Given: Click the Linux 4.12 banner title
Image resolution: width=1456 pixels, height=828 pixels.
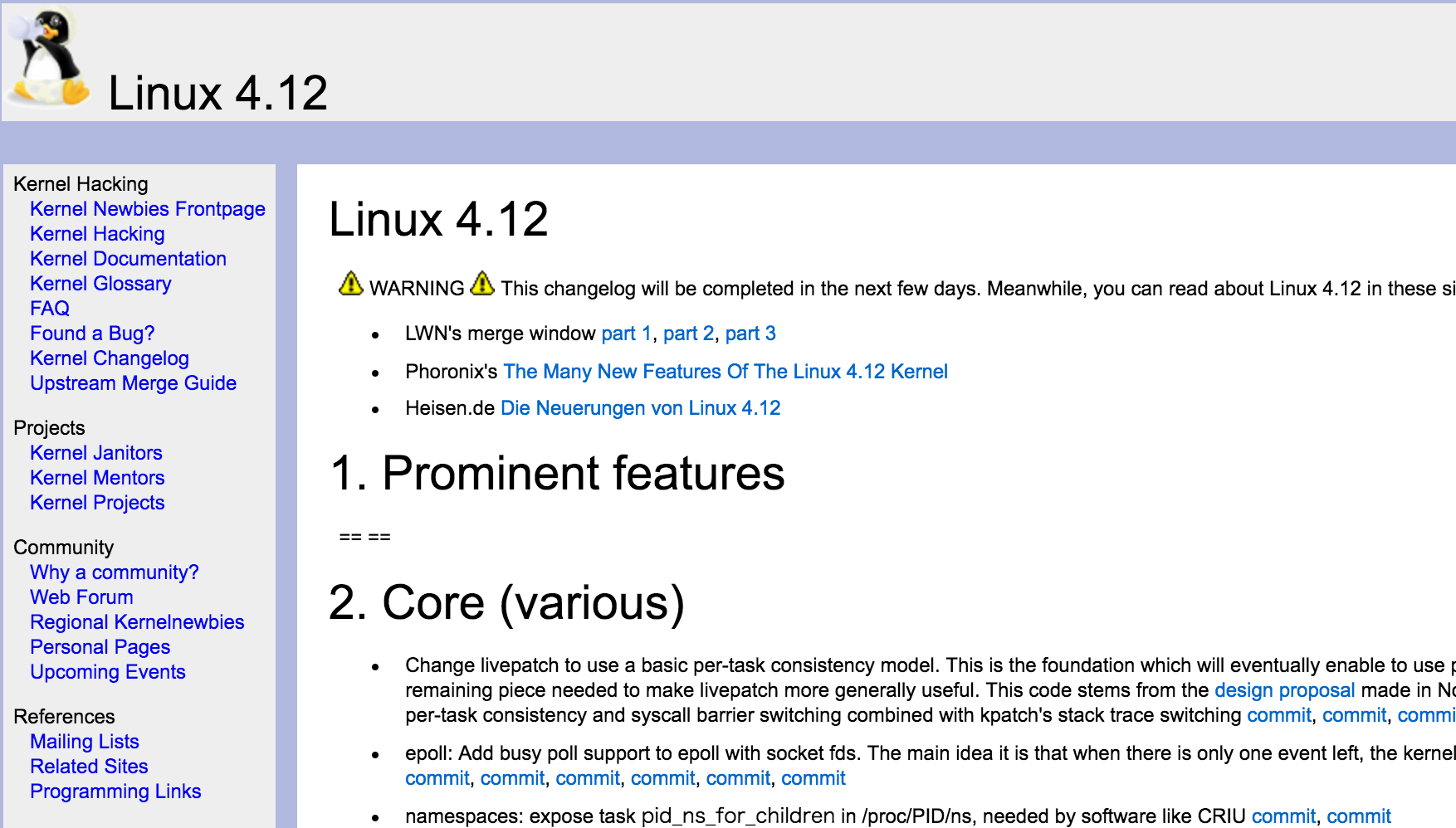Looking at the screenshot, I should [218, 93].
